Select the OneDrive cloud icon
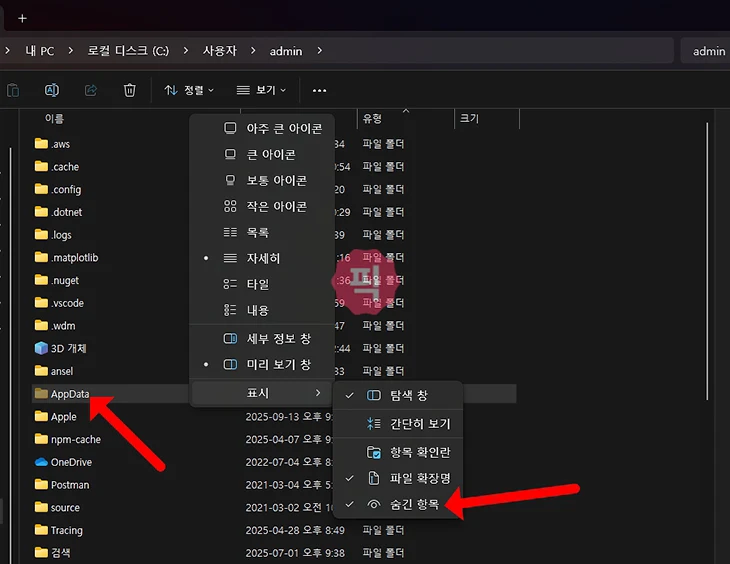This screenshot has width=730, height=564. point(41,462)
